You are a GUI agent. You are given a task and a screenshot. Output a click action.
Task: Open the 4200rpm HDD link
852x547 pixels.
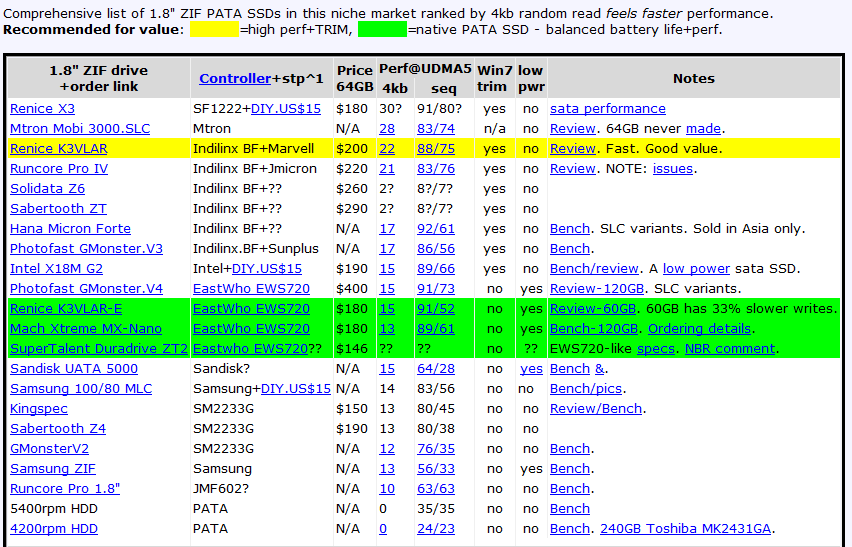click(54, 529)
